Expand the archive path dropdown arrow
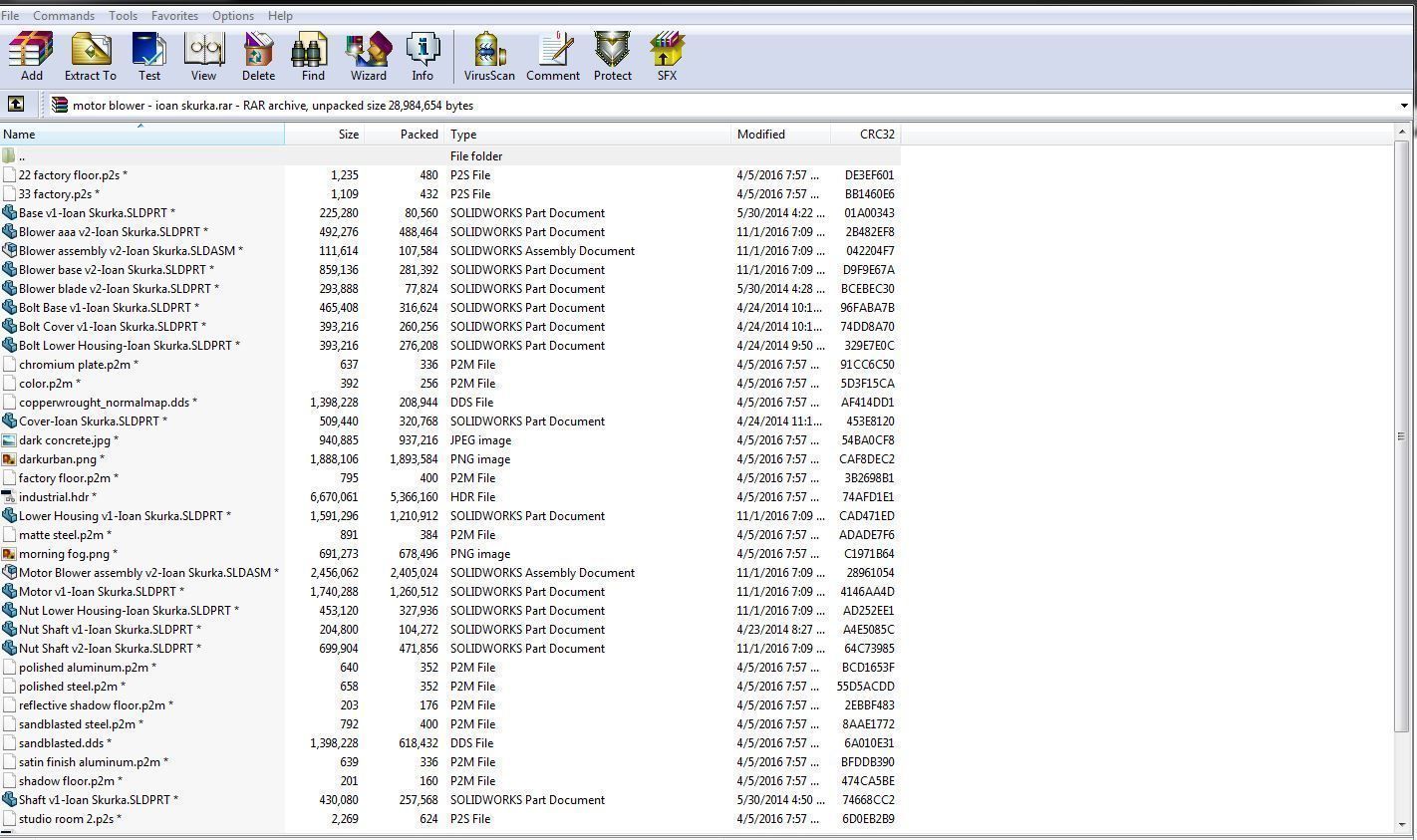The width and height of the screenshot is (1417, 840). coord(1404,105)
